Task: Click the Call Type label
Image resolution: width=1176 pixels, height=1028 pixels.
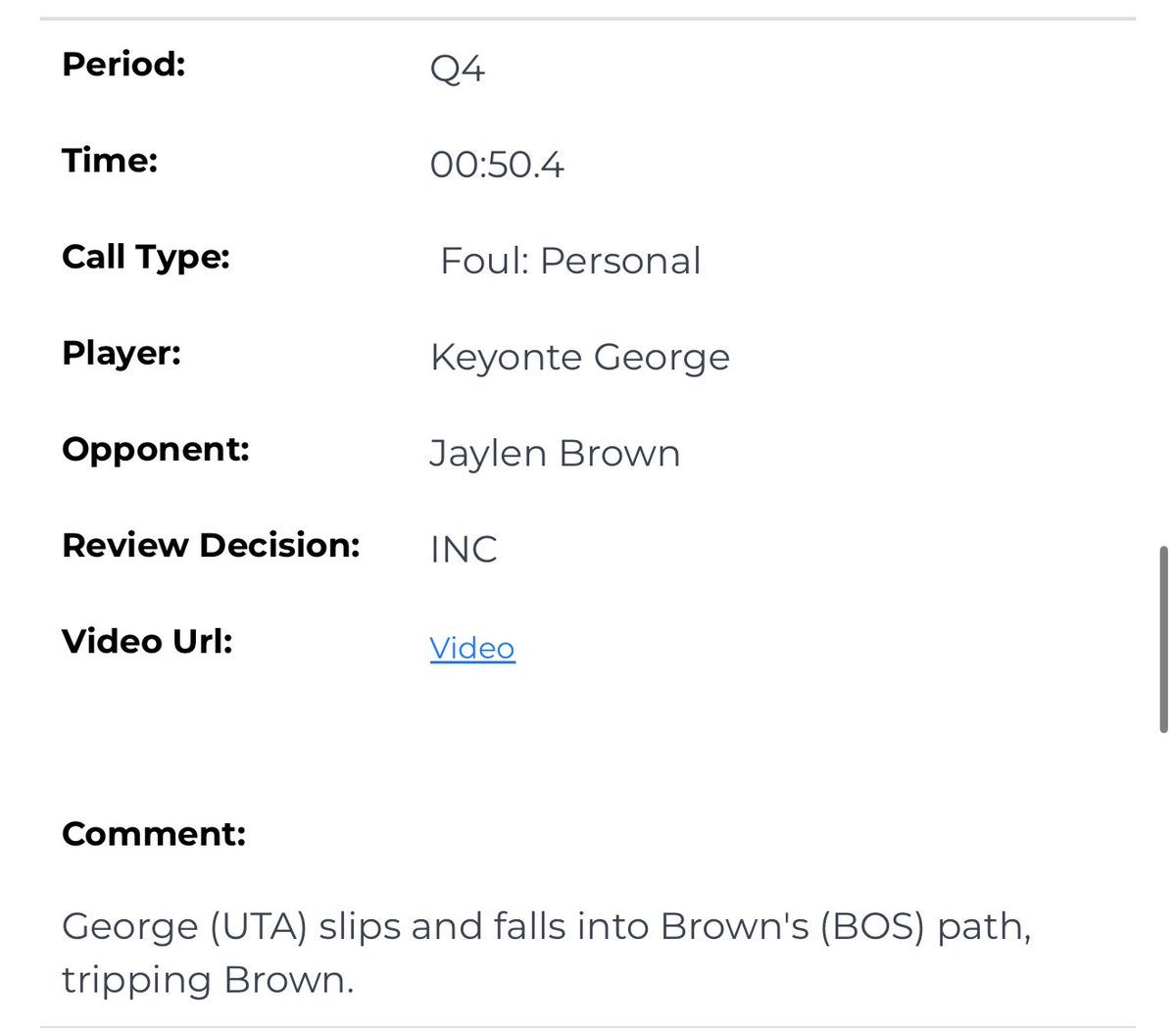Action: click(x=145, y=257)
